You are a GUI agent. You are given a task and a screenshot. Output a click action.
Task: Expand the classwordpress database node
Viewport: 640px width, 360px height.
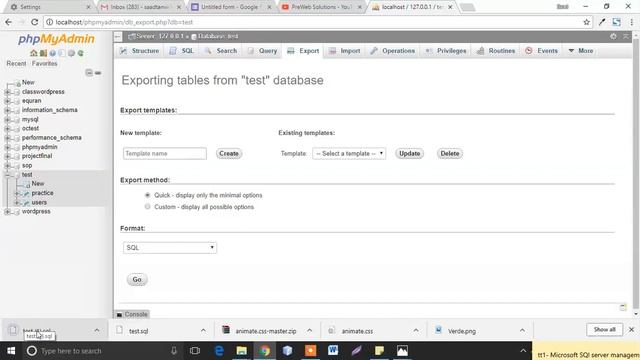[x=7, y=92]
